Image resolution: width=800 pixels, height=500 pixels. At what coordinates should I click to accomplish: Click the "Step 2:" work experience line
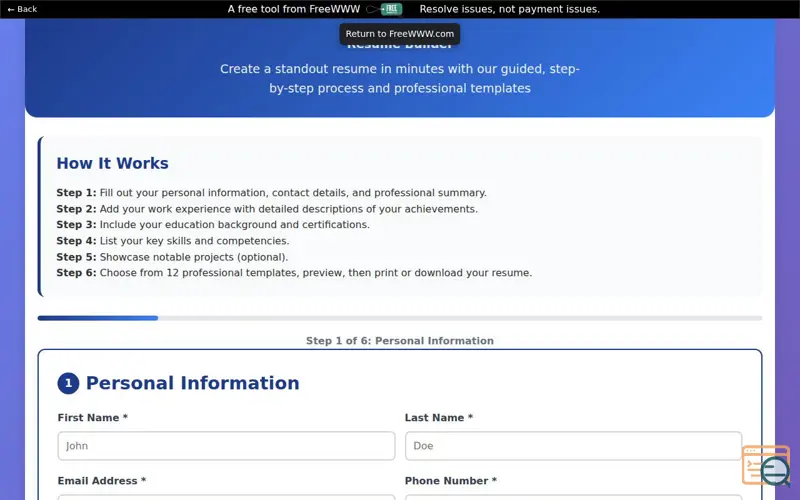tap(267, 209)
